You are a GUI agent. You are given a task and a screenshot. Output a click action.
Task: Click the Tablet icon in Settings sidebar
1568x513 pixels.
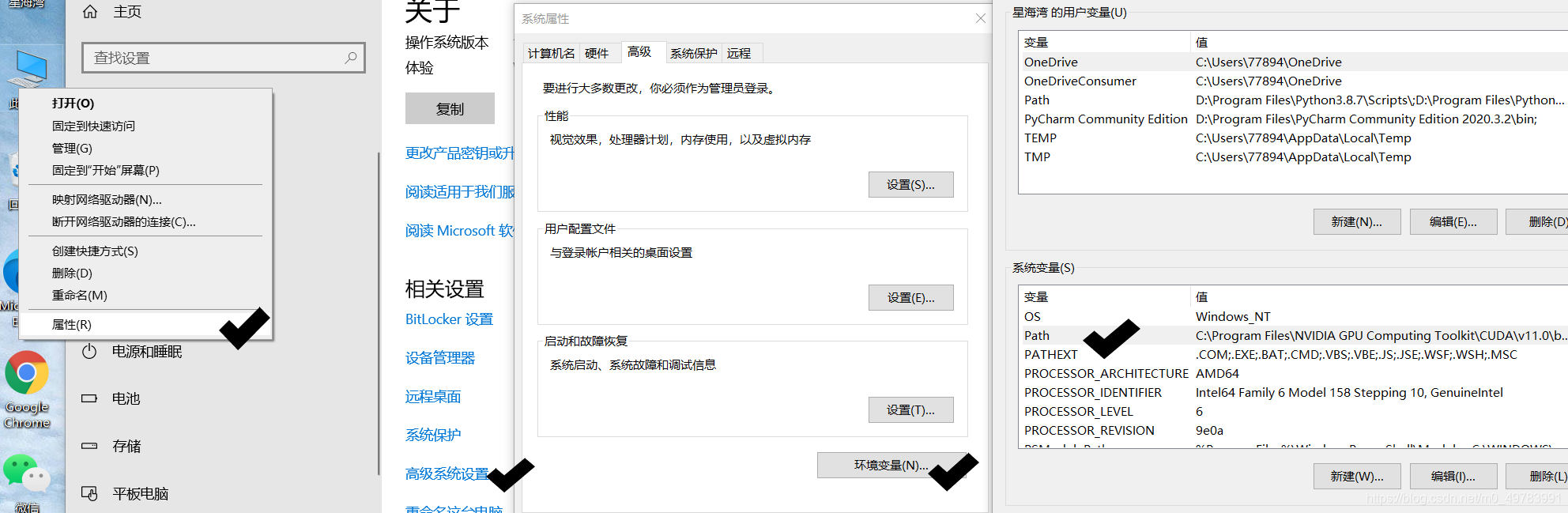coord(89,493)
